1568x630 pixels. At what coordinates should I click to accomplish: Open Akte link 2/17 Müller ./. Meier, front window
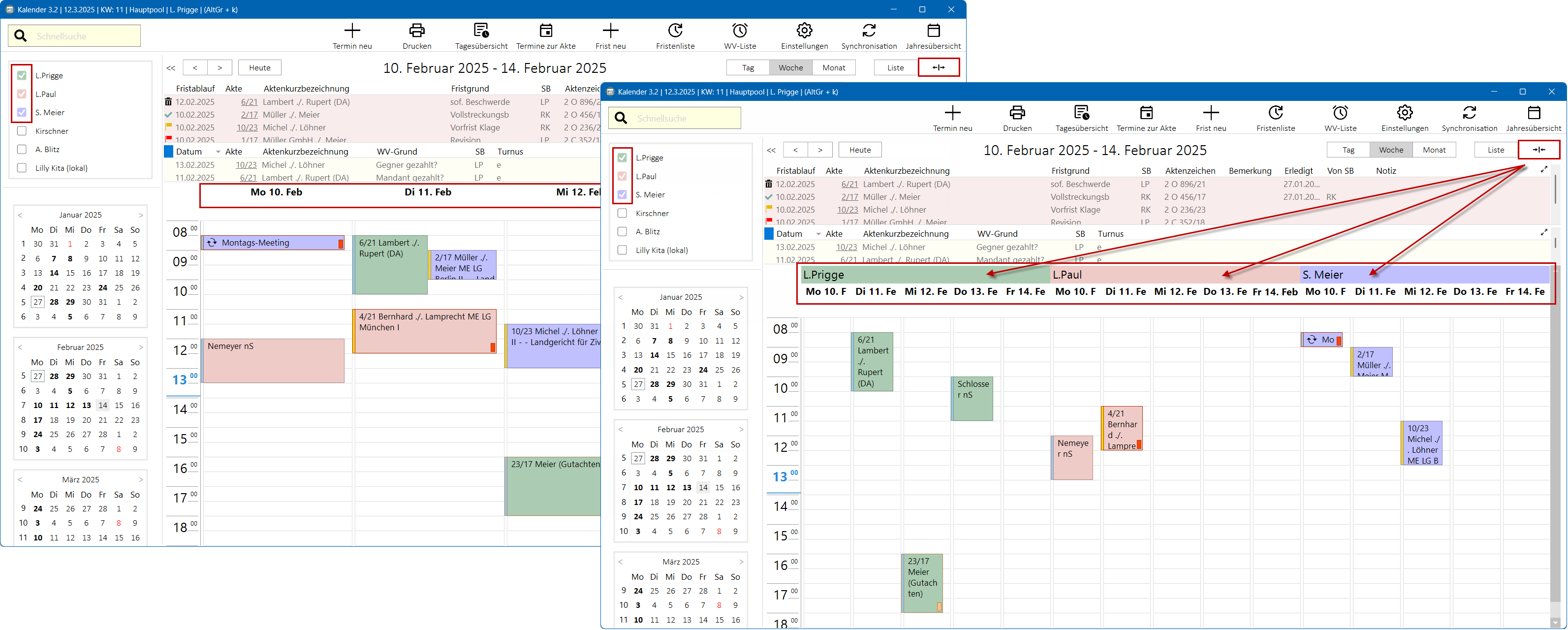850,196
